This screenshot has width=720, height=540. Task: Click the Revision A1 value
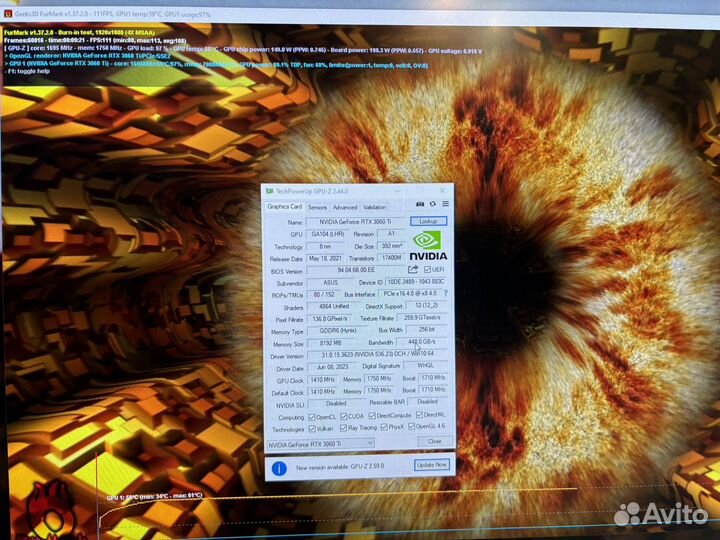tap(392, 234)
